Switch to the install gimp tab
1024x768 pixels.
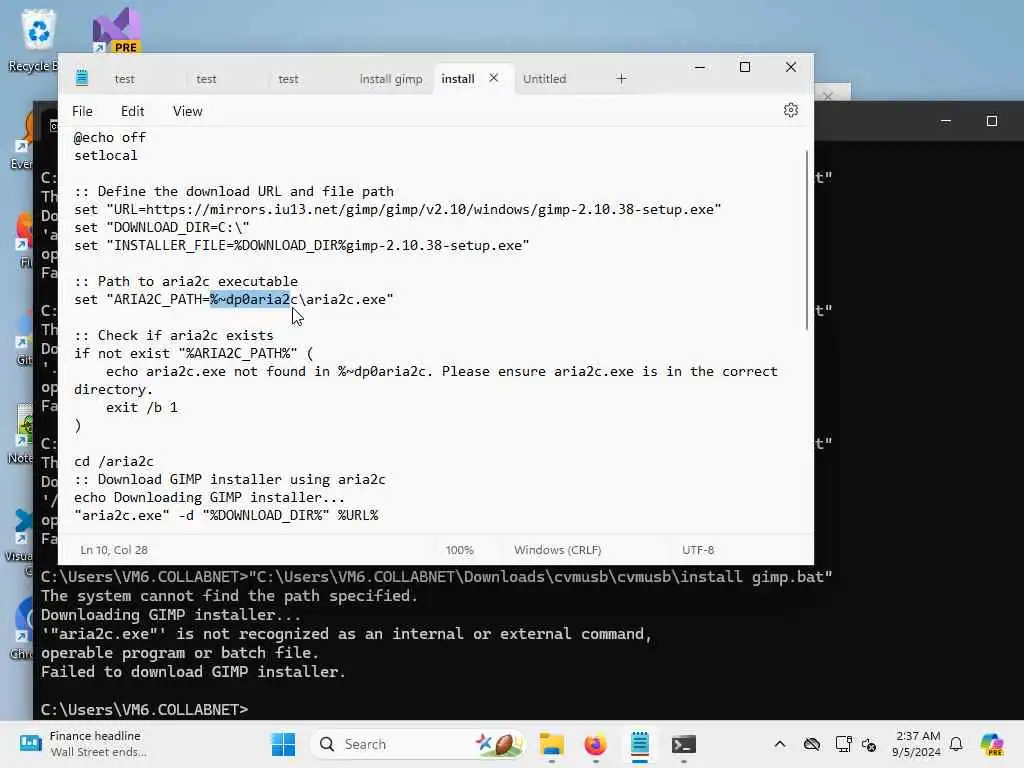click(391, 79)
